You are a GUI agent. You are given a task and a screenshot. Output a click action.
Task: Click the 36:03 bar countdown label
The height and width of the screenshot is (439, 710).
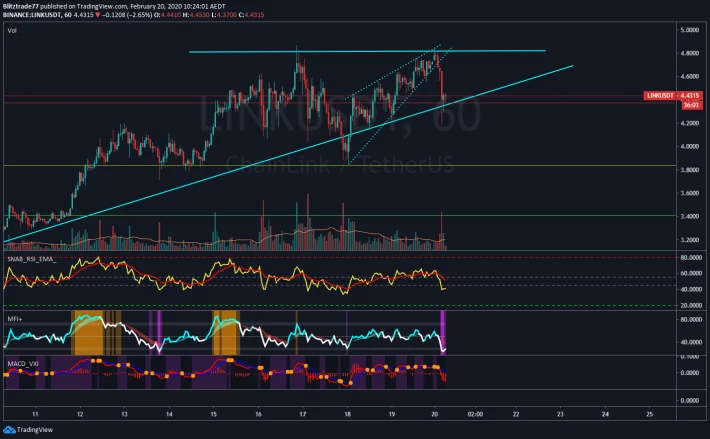pos(691,105)
